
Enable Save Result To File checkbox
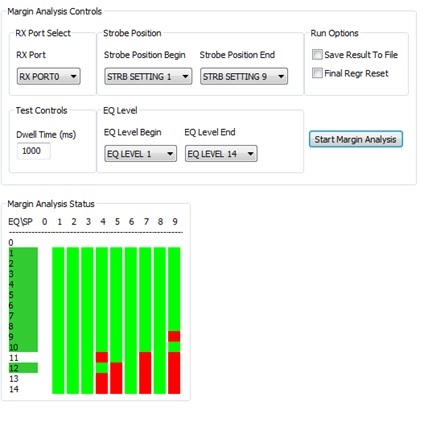317,55
